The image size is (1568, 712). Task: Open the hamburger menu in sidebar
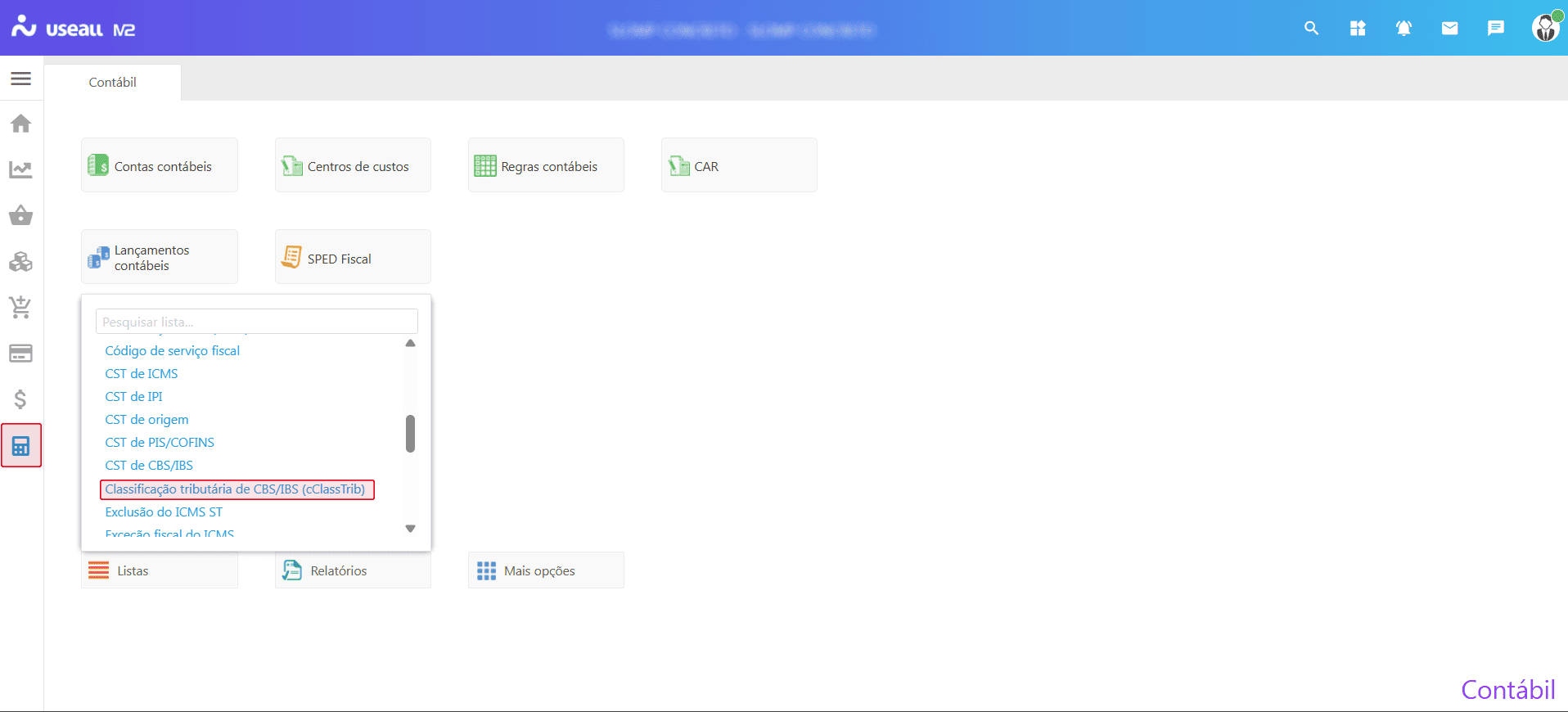click(21, 79)
